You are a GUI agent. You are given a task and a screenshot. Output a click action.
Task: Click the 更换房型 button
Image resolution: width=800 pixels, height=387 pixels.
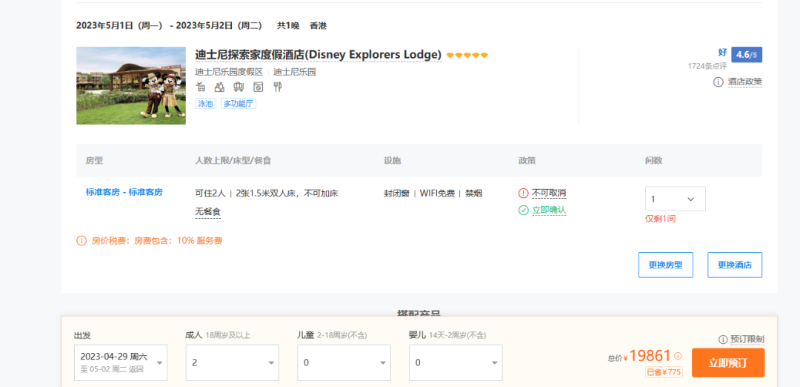pos(665,265)
